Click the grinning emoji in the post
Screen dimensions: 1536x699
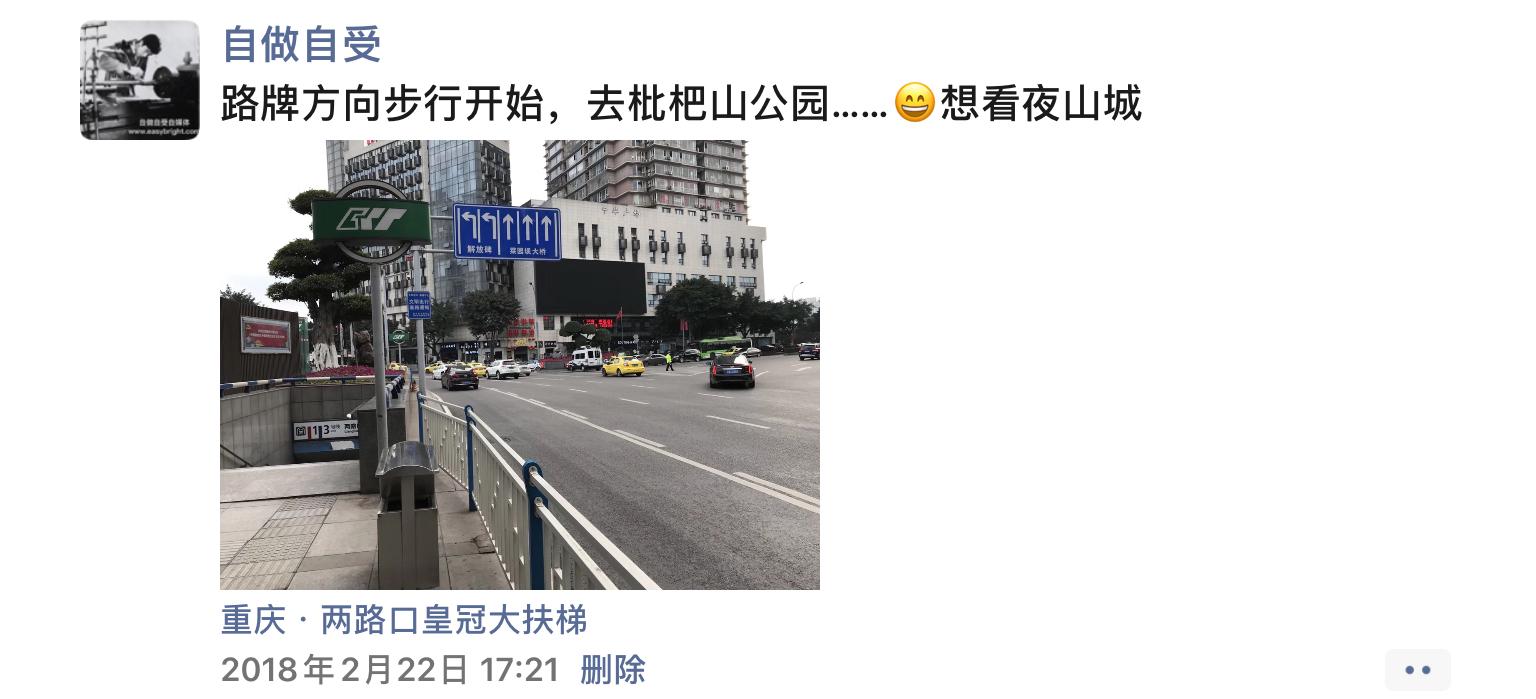coord(914,103)
